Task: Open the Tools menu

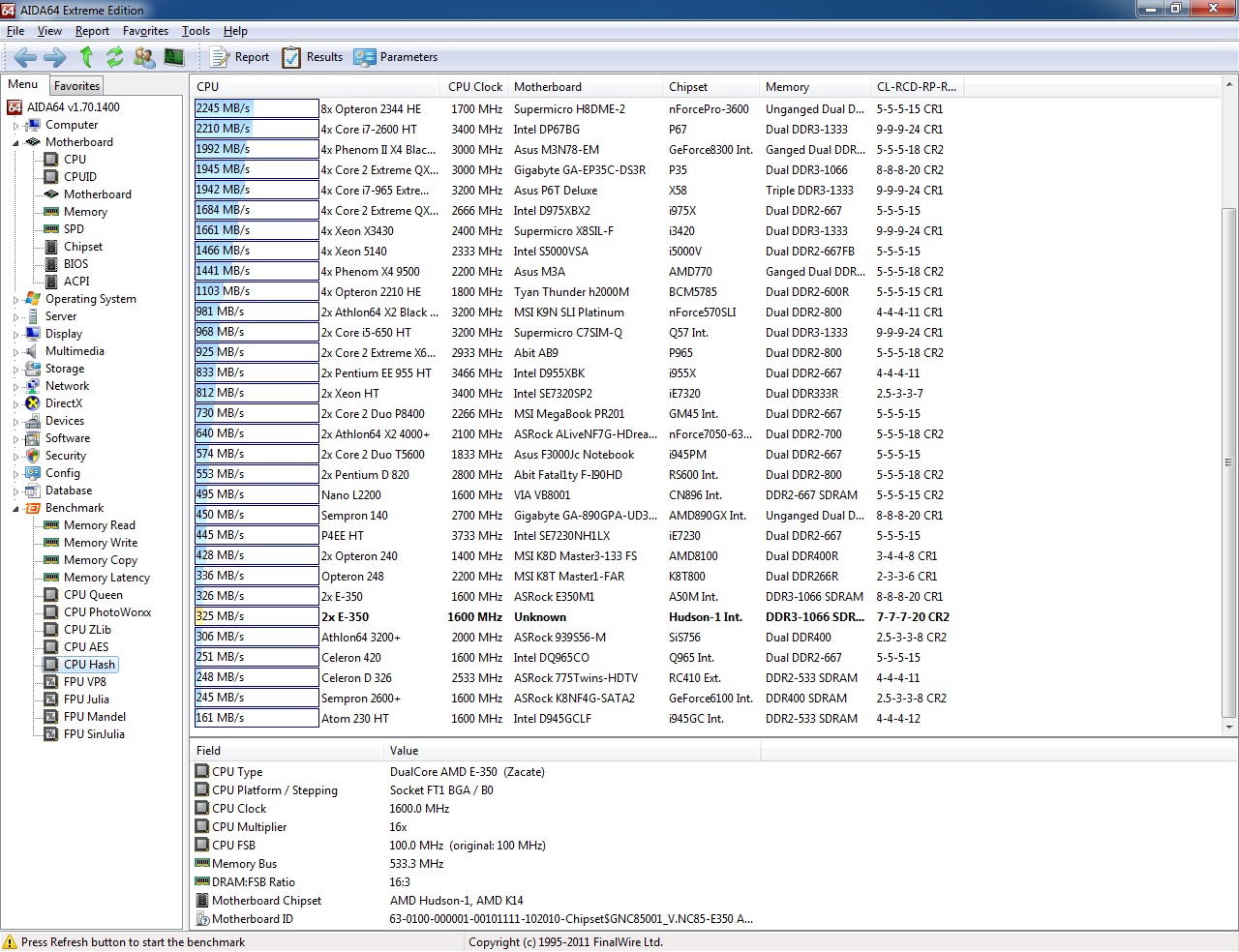Action: tap(196, 31)
